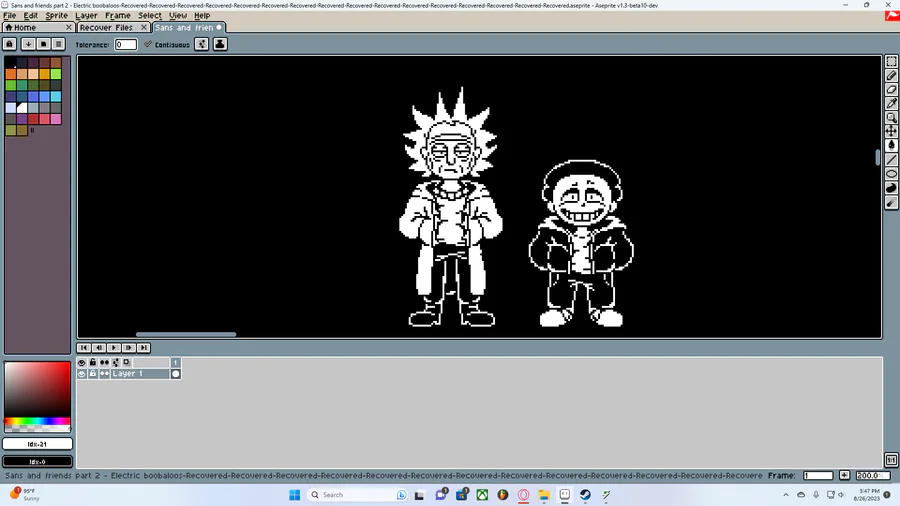Viewport: 900px width, 506px height.
Task: Select the Layer 1 cel in frame 1
Action: tap(176, 374)
